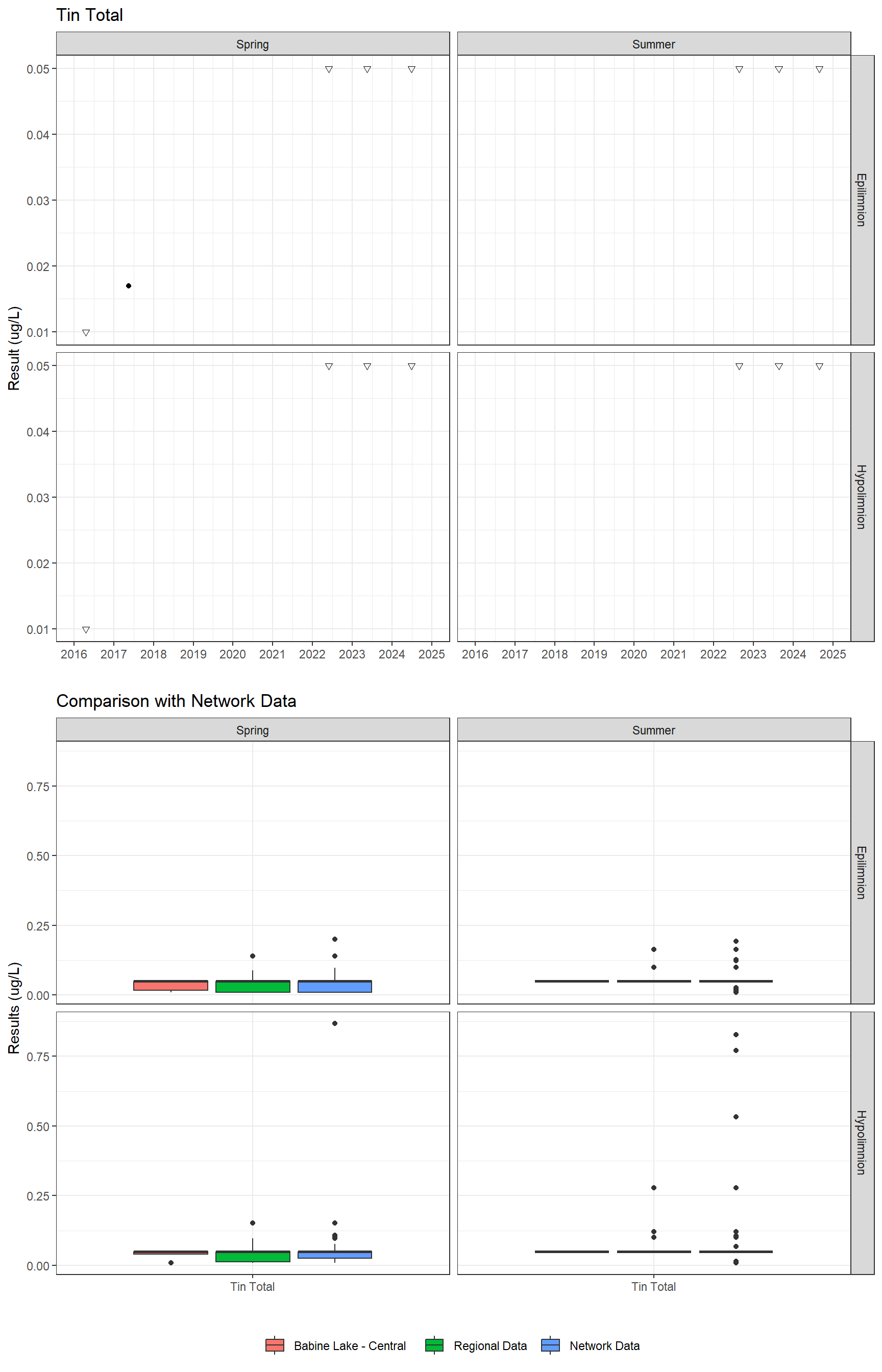Viewport: 882px width, 1372px height.
Task: Click the 2022 triangle marker in Spring Hypolimnion time series
Action: 329,366
